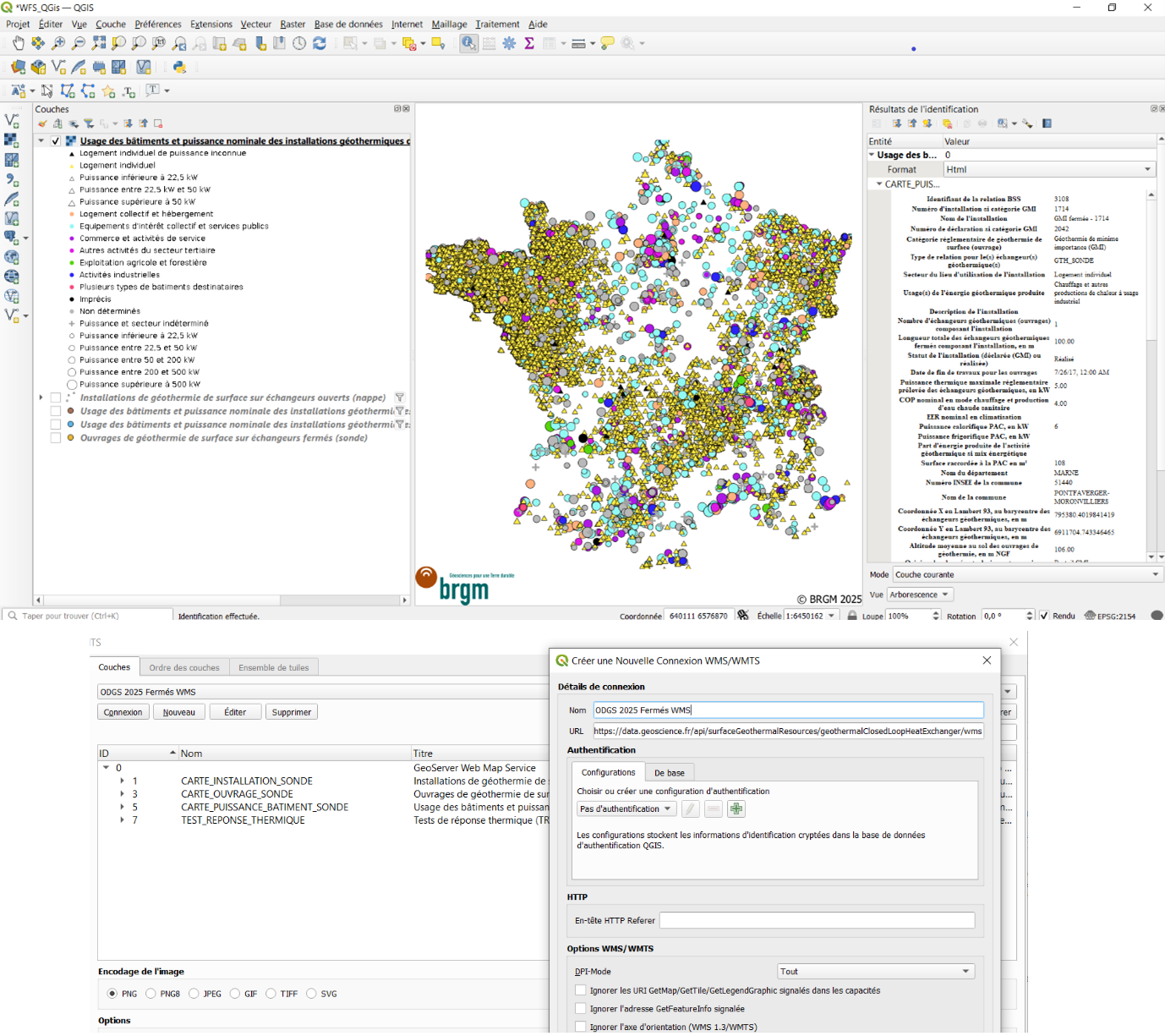Viewport: 1165px width, 1036px height.
Task: Uncheck the first Usage des bâtiments layer
Action: (56, 141)
